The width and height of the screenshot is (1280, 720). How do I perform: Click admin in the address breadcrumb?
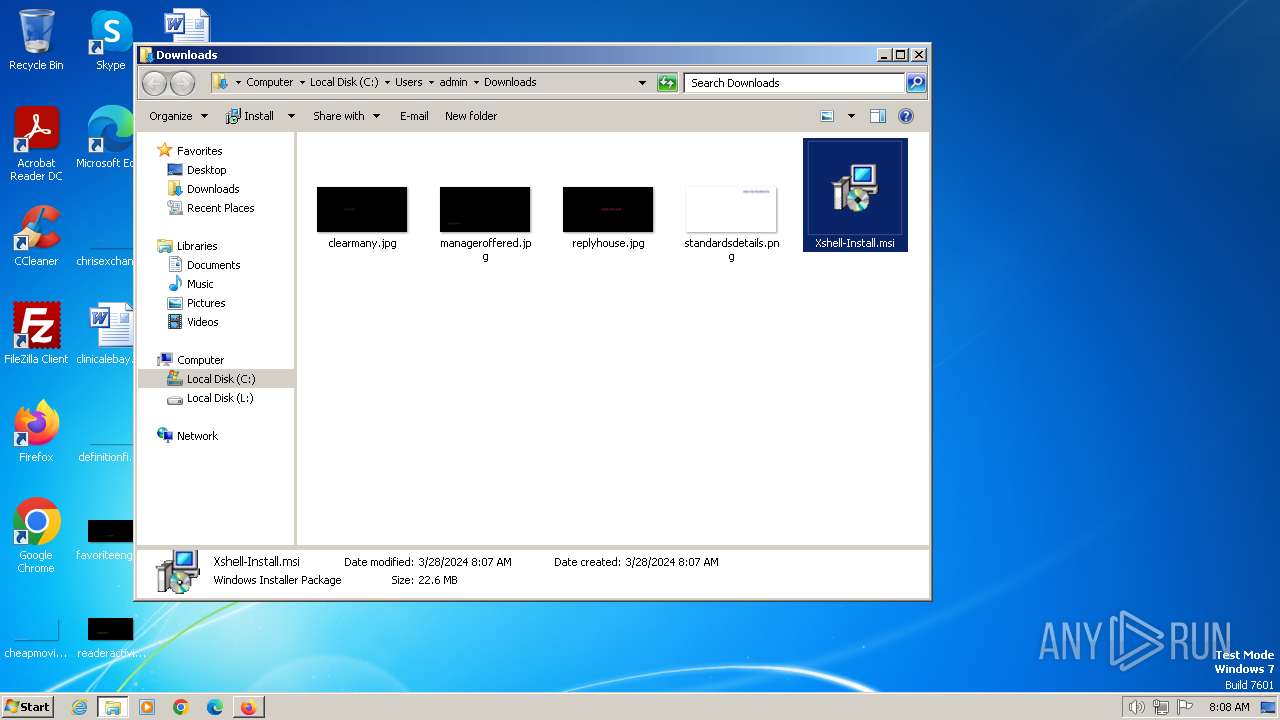[453, 83]
